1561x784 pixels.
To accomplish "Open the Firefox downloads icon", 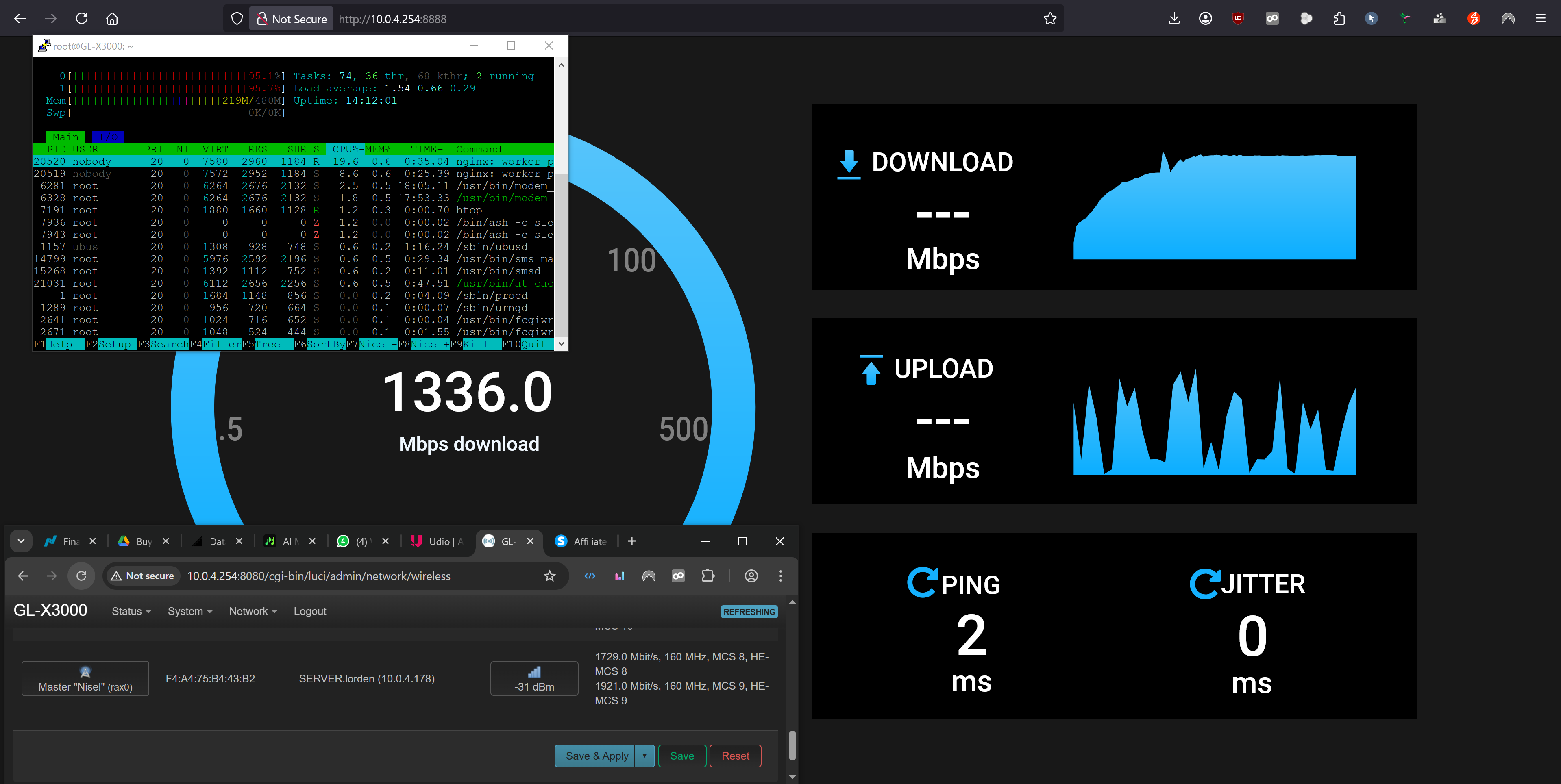I will point(1174,19).
